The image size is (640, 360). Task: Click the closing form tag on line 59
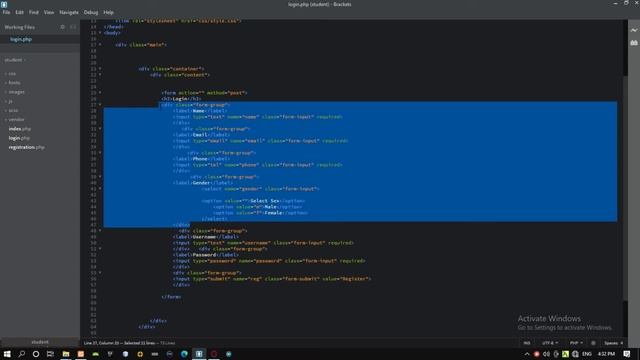click(171, 297)
